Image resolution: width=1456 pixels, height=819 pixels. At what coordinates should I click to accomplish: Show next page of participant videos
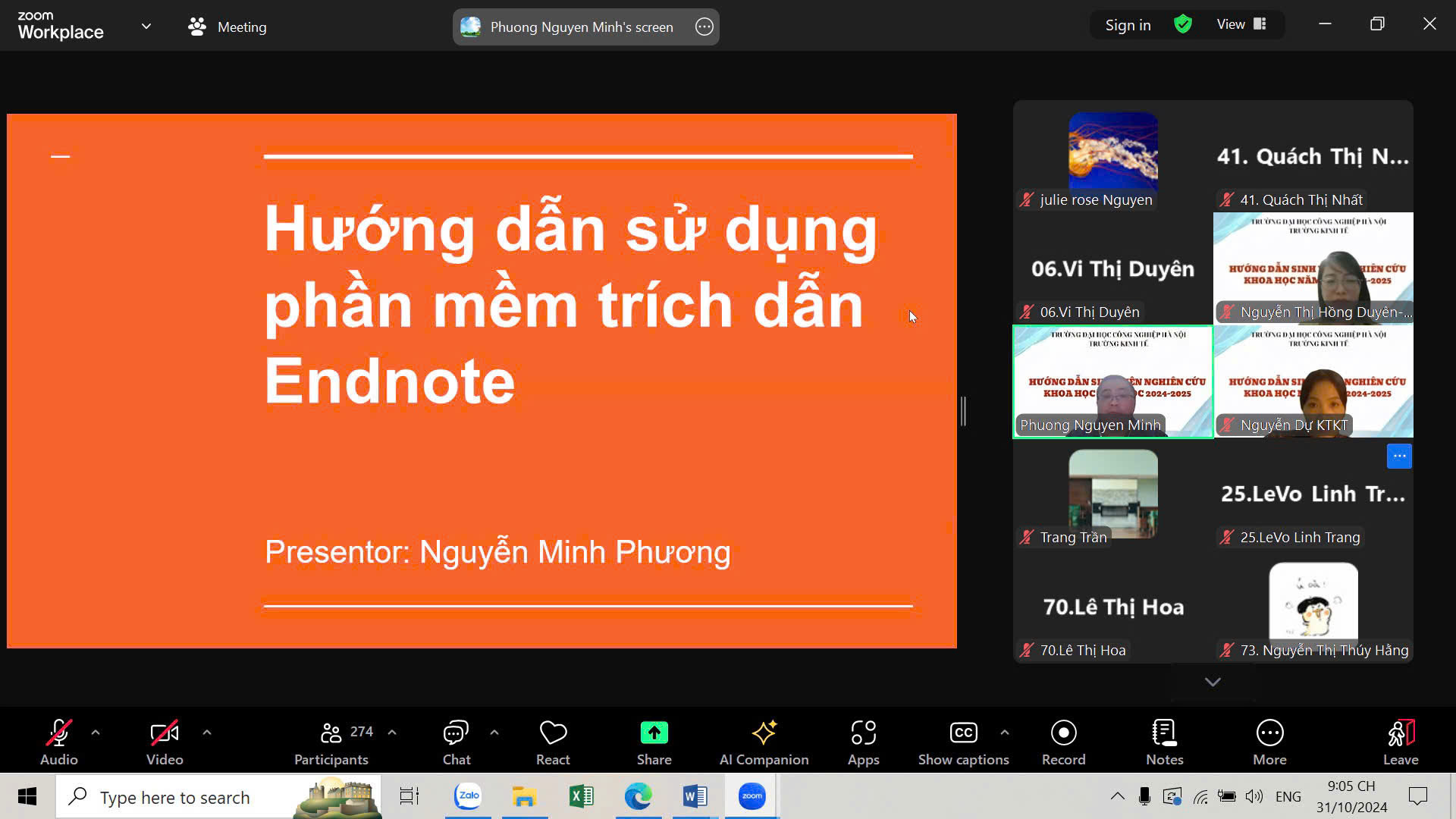1213,682
